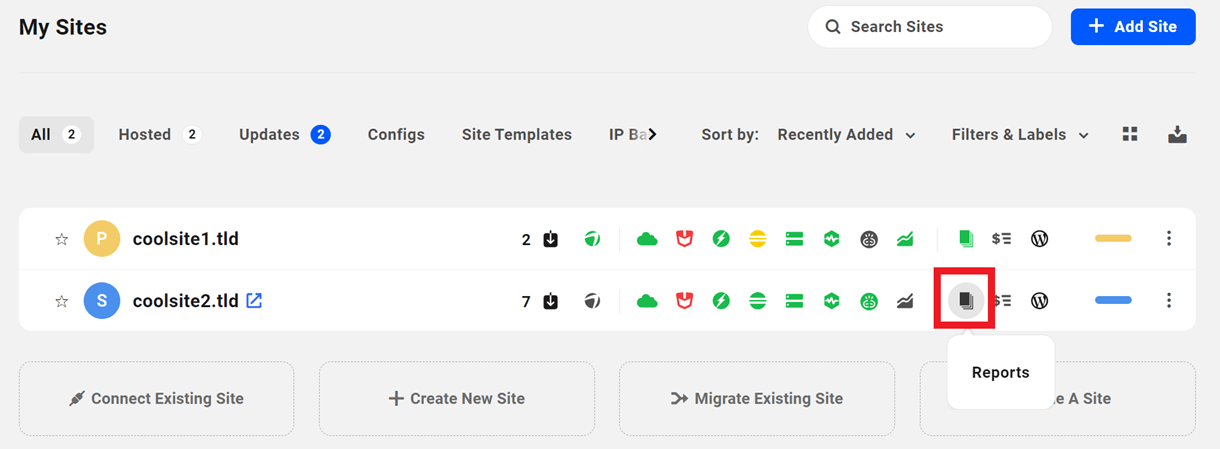Click green round face icon on coolsite2.tld

[869, 301]
